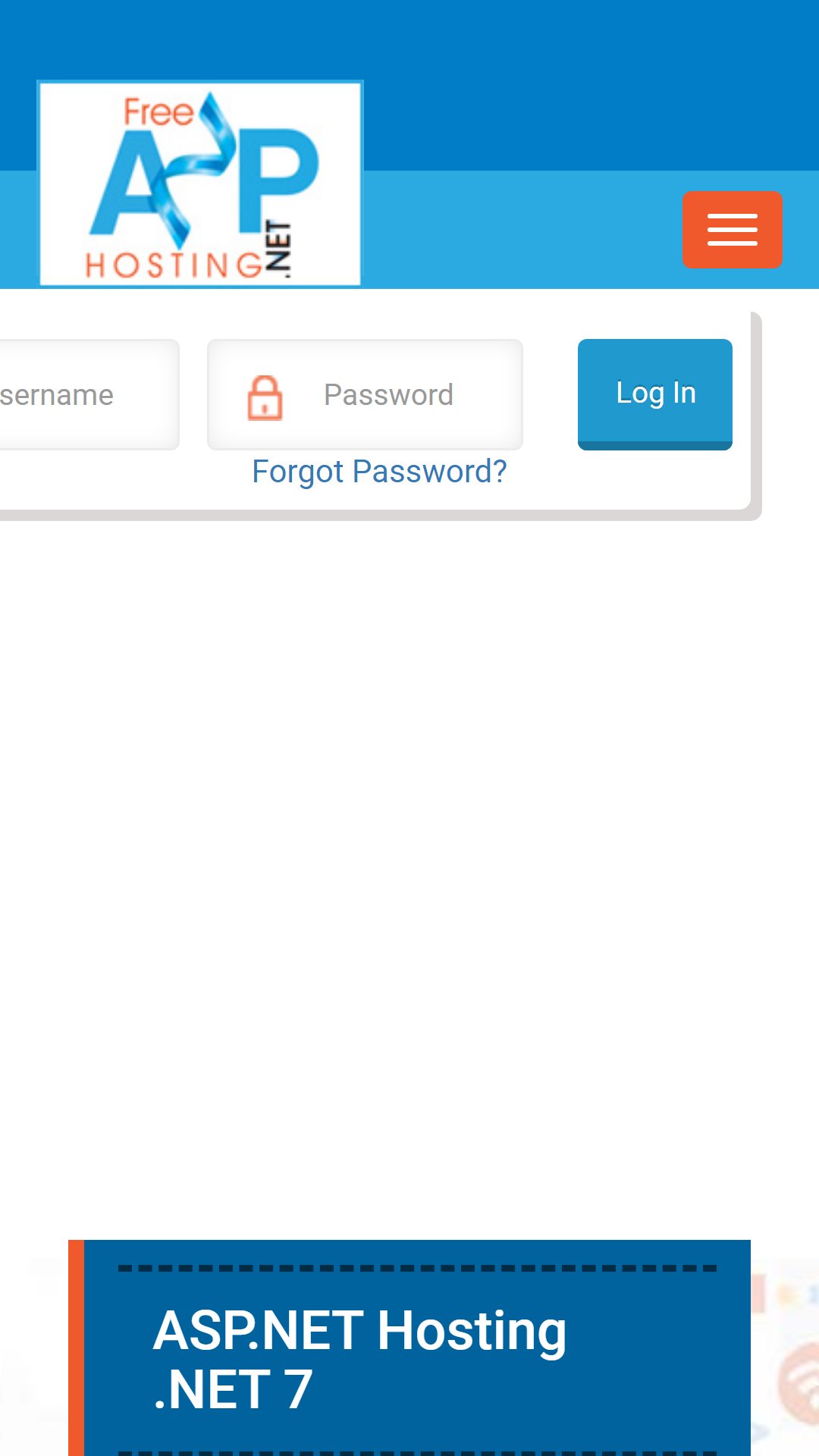Click the orange accent bar on the banner
Image resolution: width=819 pixels, height=1456 pixels.
click(76, 1348)
